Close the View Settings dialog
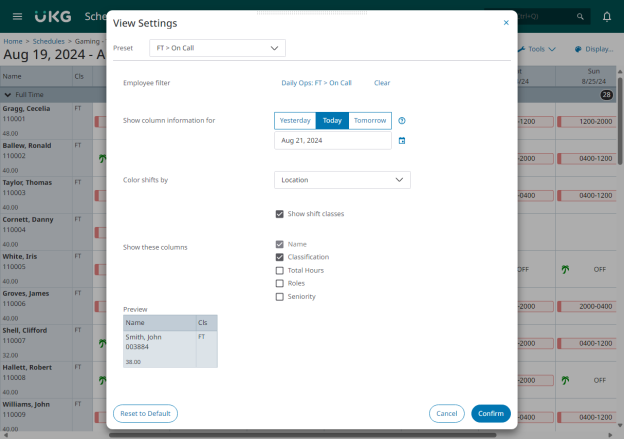624x439 pixels. [506, 23]
